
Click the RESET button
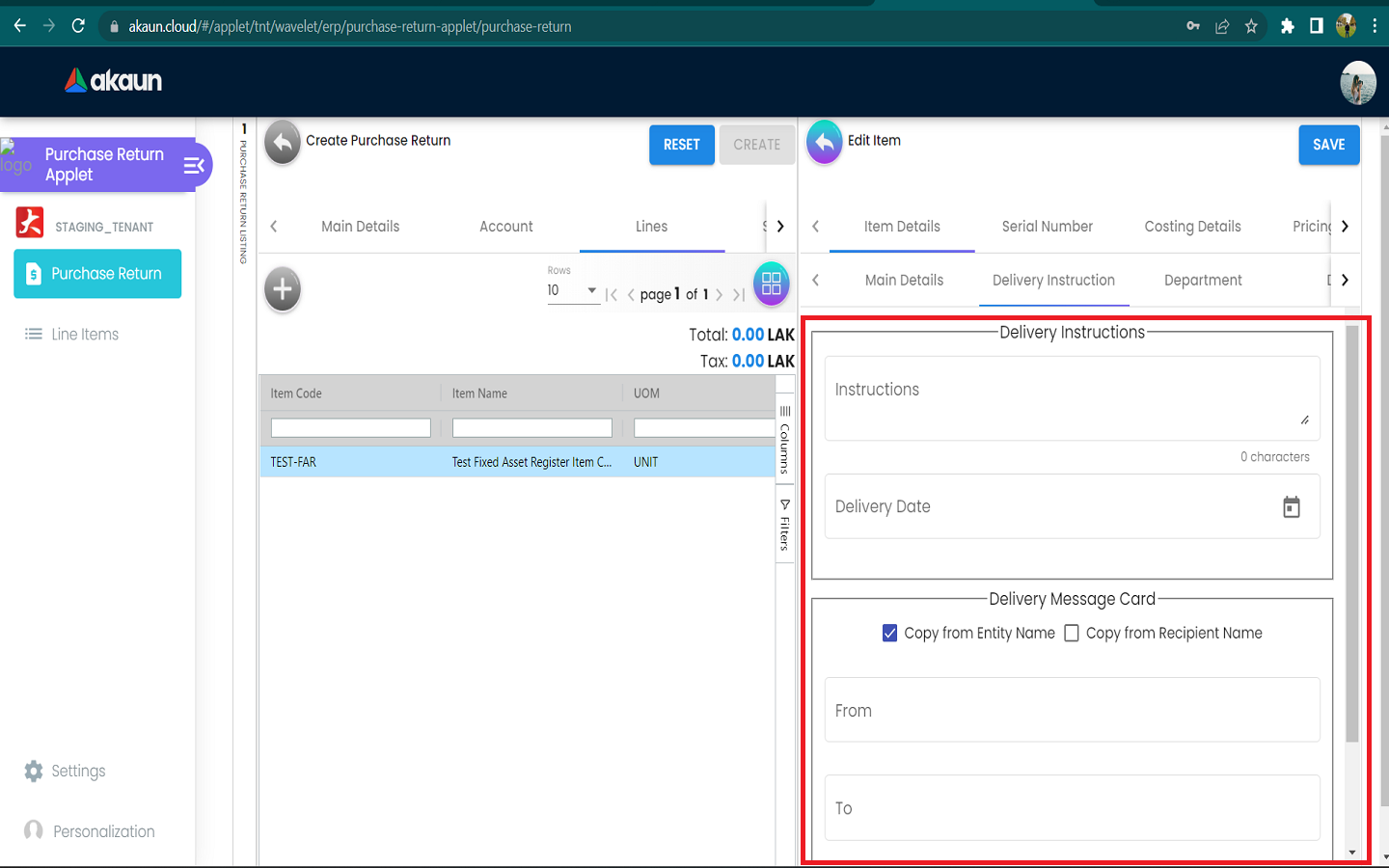[681, 145]
